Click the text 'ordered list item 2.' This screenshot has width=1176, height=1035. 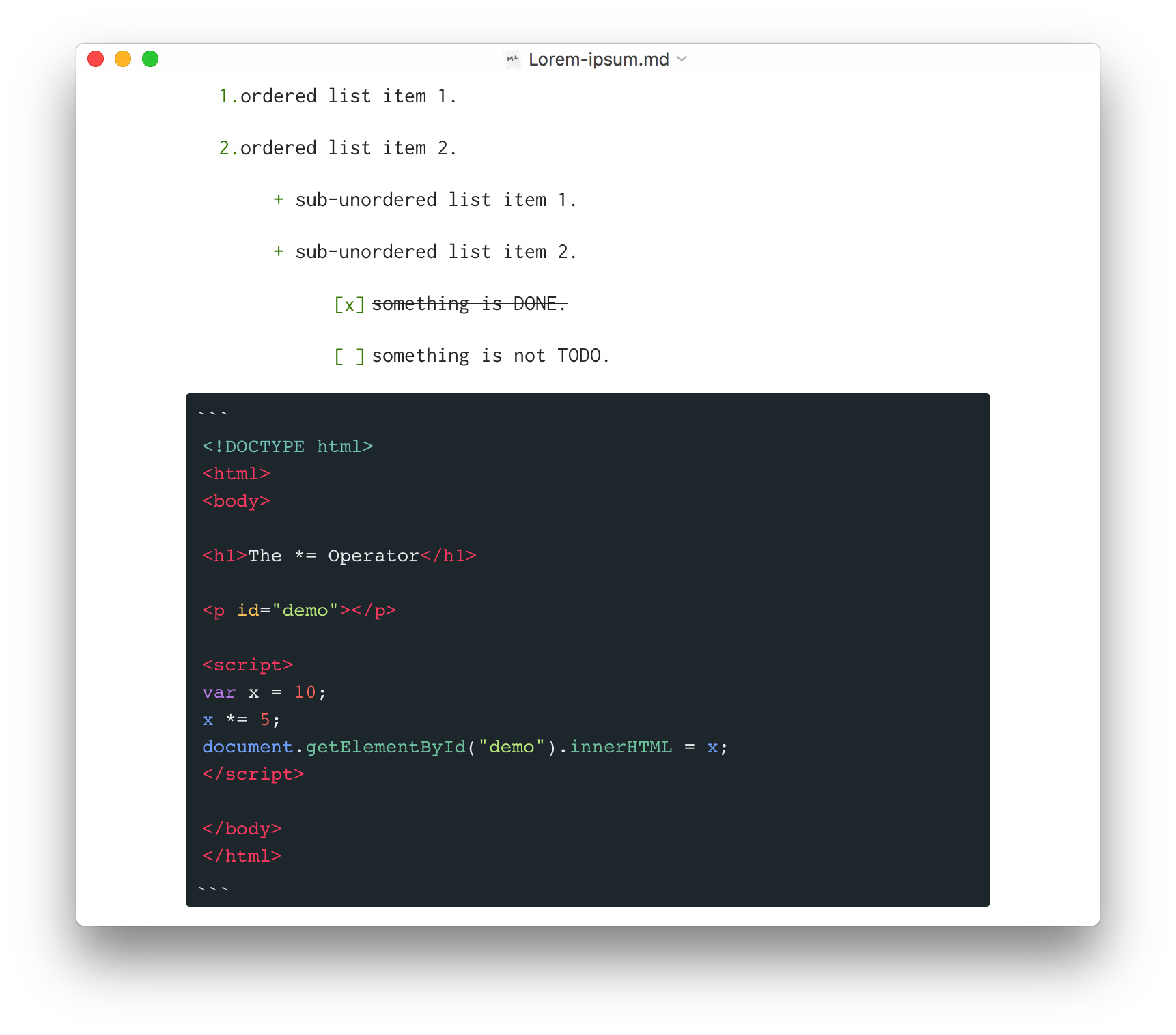click(348, 148)
